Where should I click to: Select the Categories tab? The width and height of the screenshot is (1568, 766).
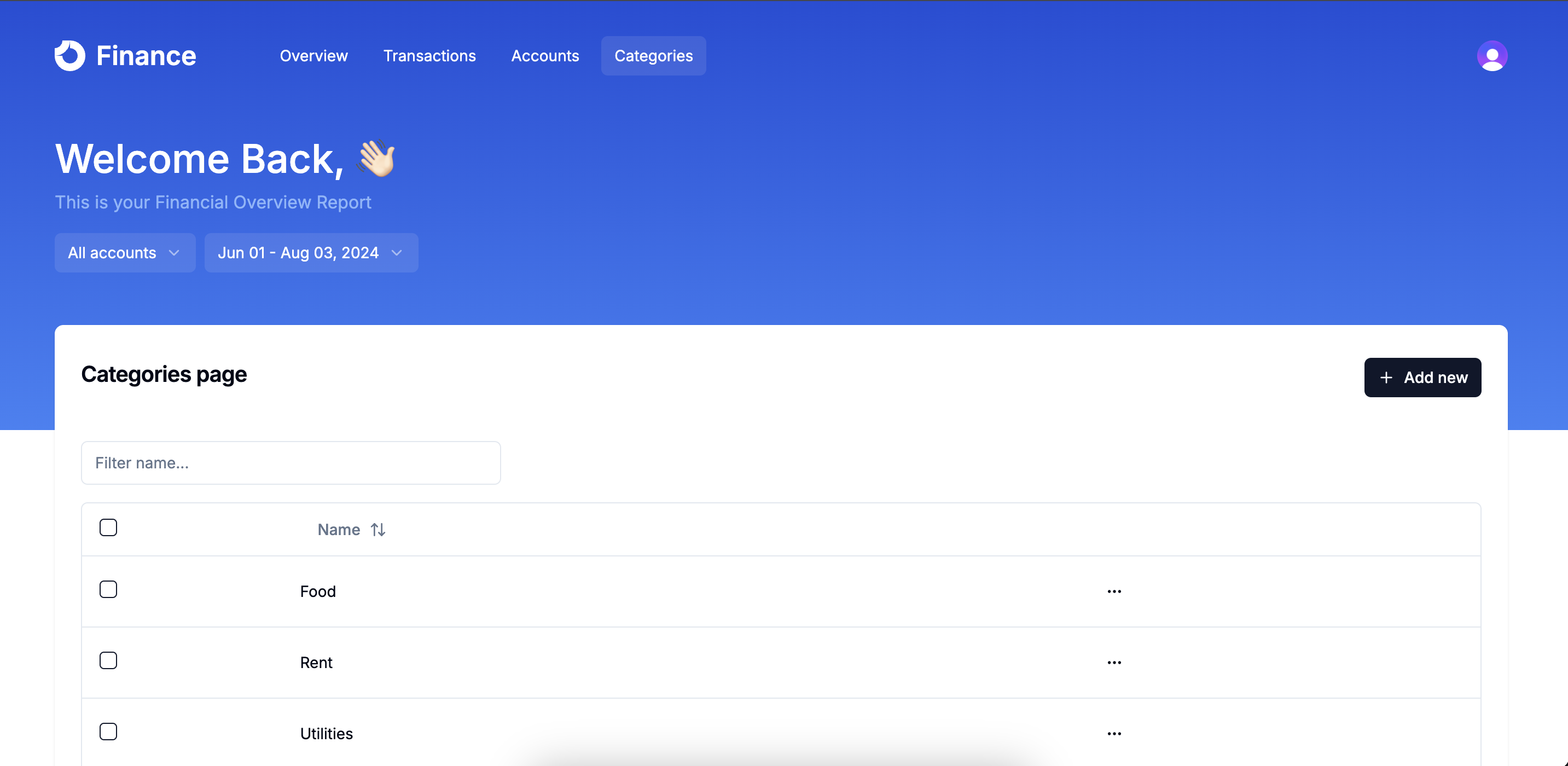pyautogui.click(x=653, y=55)
